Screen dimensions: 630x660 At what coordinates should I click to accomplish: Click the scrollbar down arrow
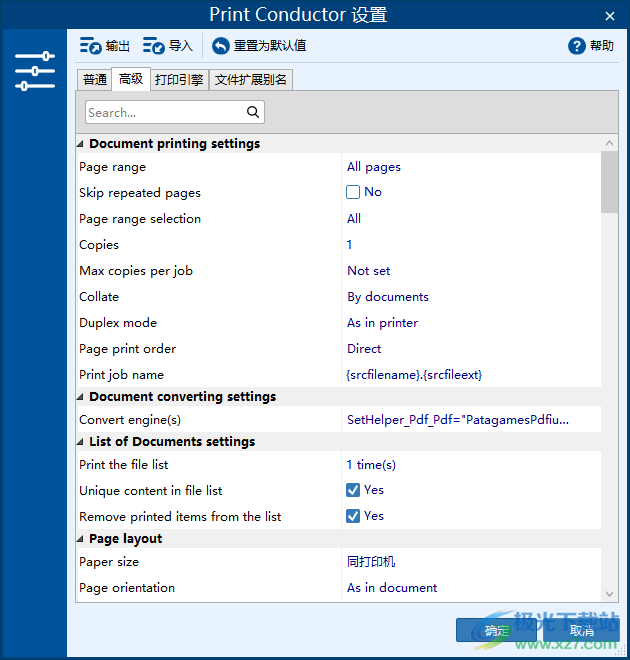[x=609, y=594]
